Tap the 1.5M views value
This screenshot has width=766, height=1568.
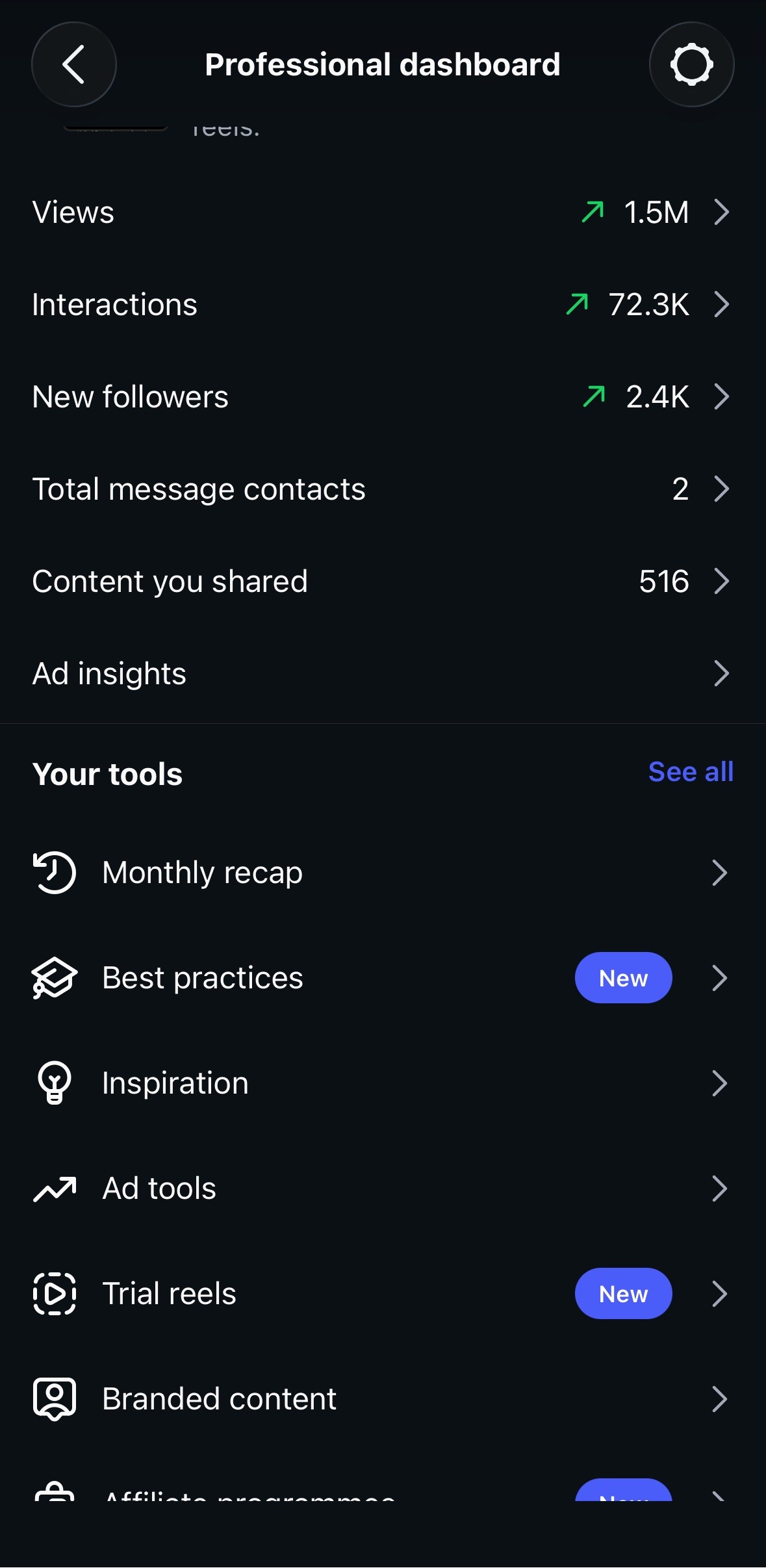pyautogui.click(x=656, y=212)
